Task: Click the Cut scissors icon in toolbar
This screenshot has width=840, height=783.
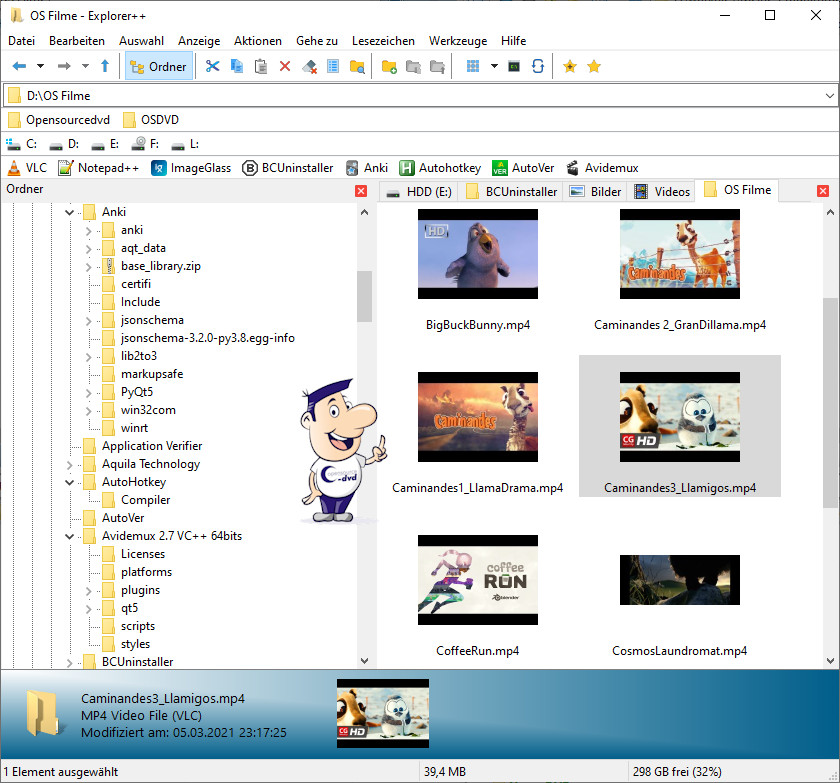Action: pyautogui.click(x=212, y=66)
